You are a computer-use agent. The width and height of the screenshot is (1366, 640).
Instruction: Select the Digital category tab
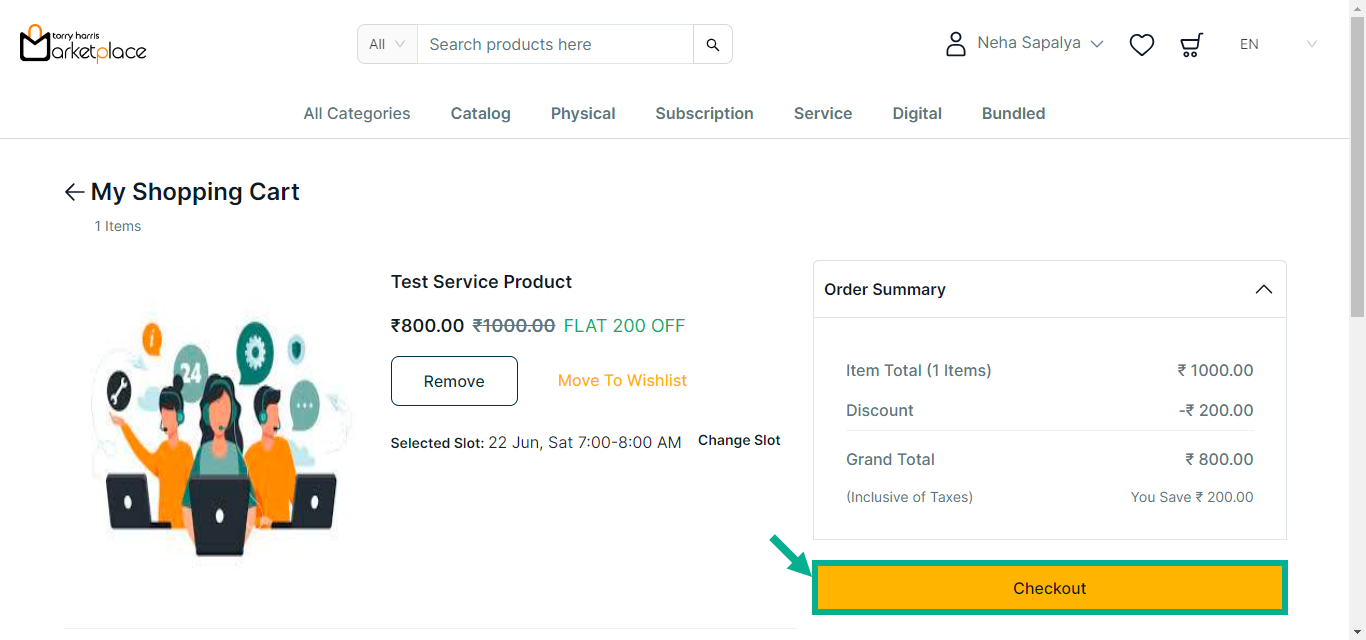917,114
